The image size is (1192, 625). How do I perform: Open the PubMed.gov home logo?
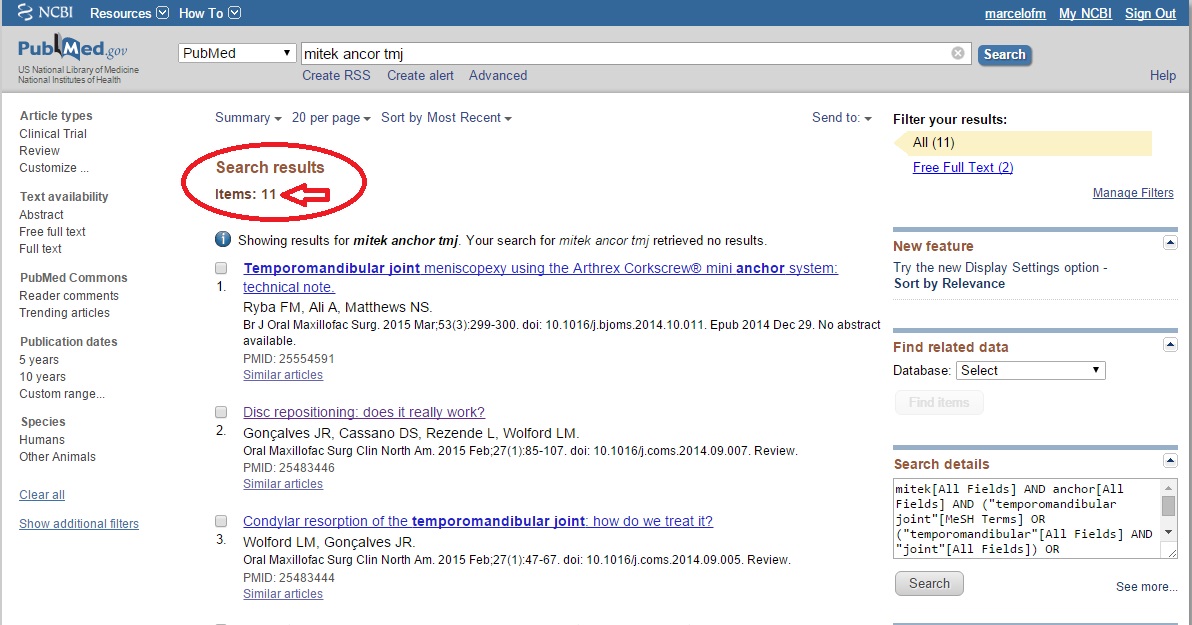[73, 49]
